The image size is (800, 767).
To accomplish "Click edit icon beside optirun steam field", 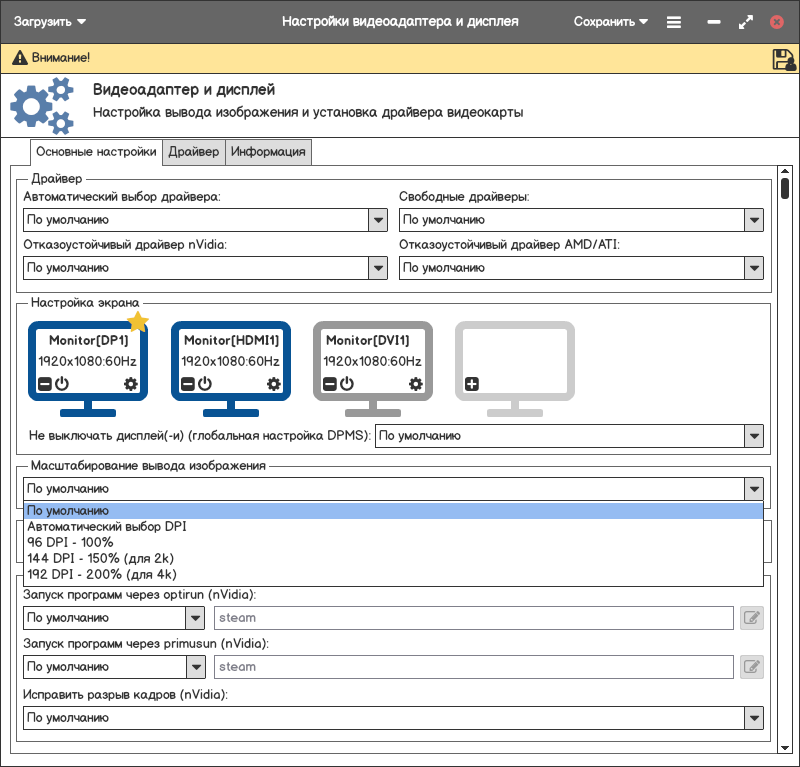I will [751, 618].
